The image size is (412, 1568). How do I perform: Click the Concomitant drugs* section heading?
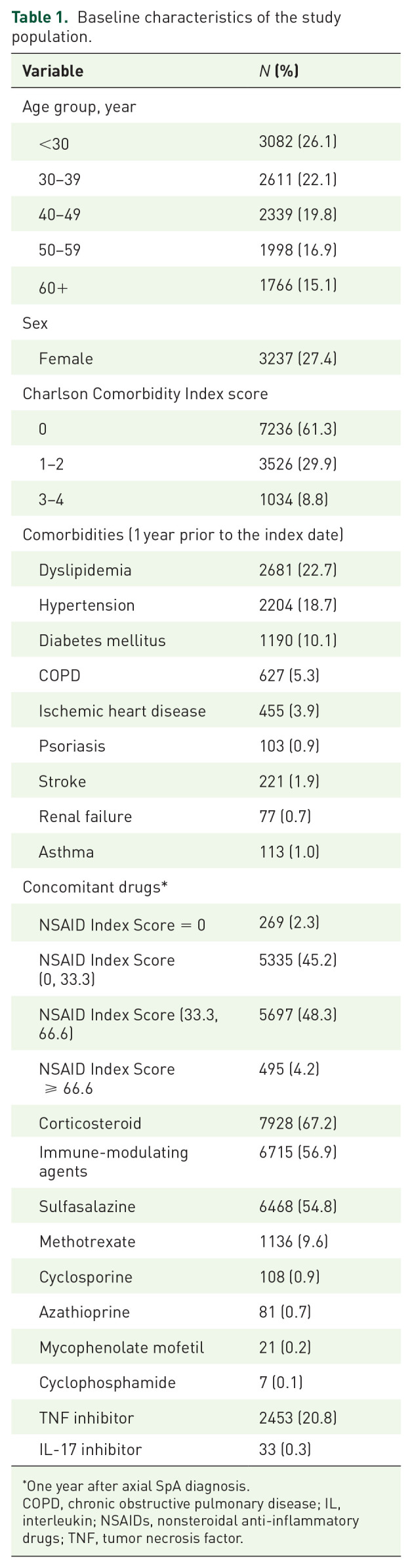(x=95, y=888)
